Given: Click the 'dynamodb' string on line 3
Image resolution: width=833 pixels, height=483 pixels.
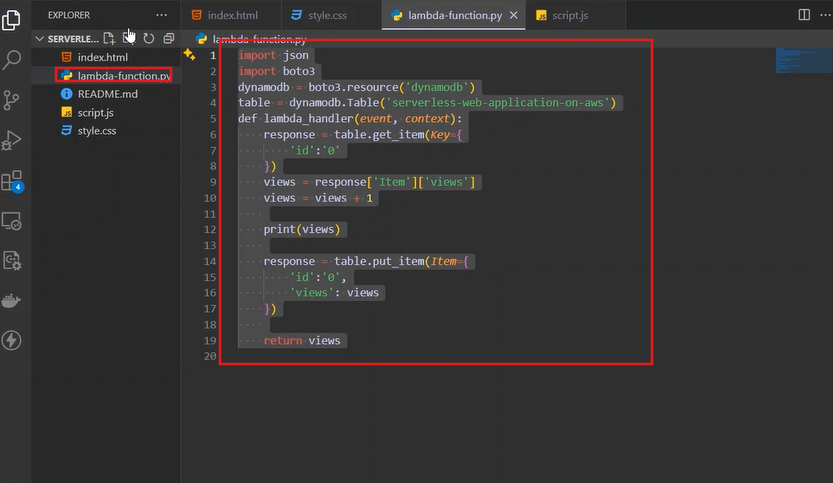Looking at the screenshot, I should [x=437, y=87].
